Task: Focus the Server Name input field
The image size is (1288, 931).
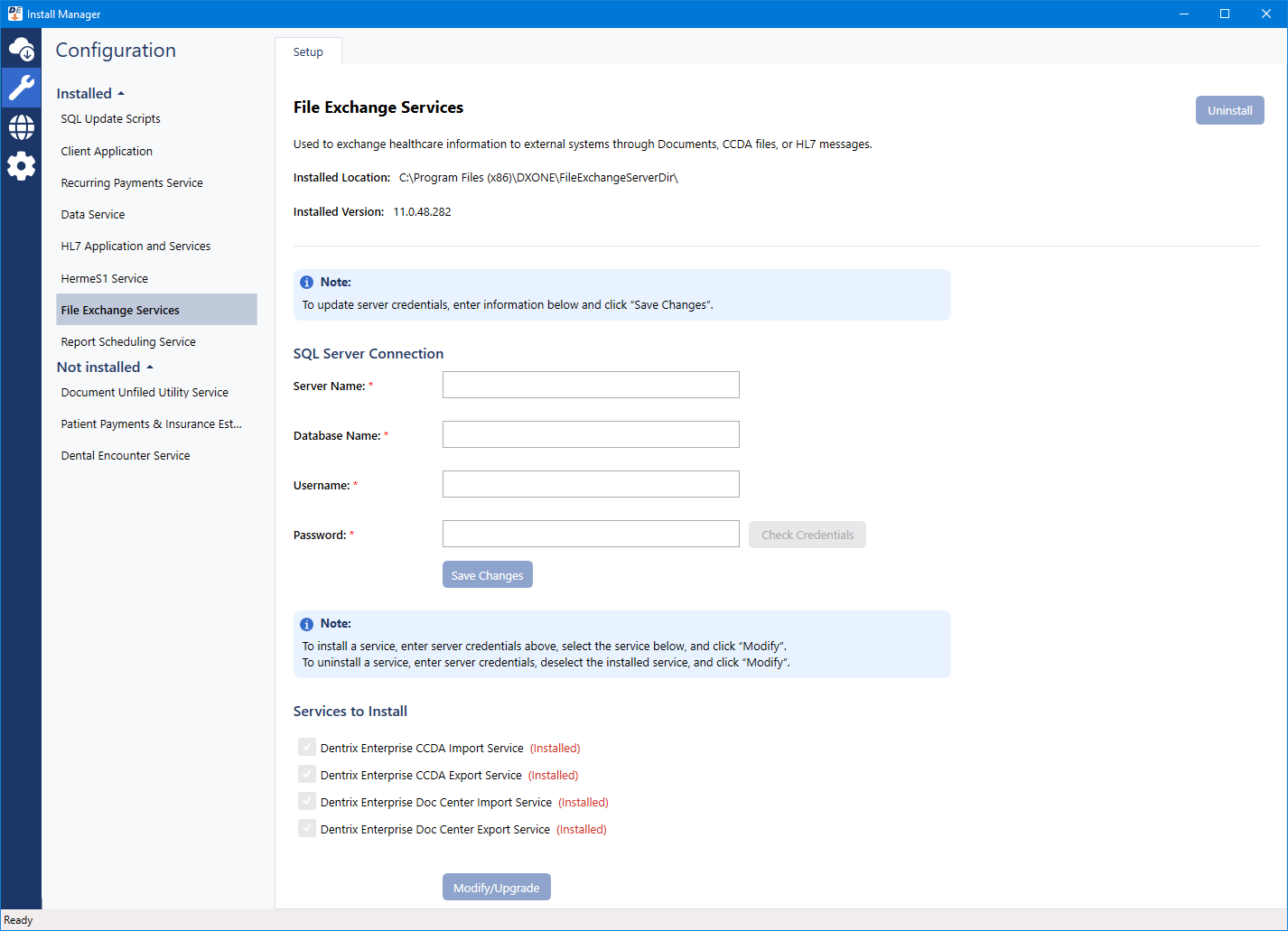Action: [591, 385]
